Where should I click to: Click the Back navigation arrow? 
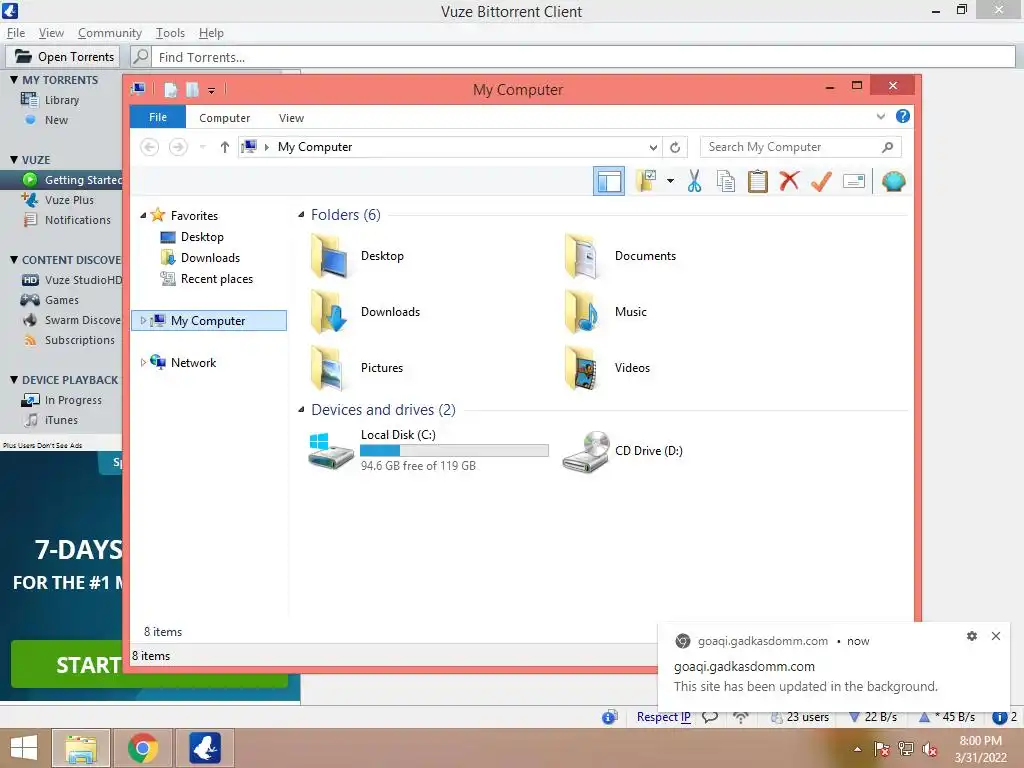coord(150,147)
